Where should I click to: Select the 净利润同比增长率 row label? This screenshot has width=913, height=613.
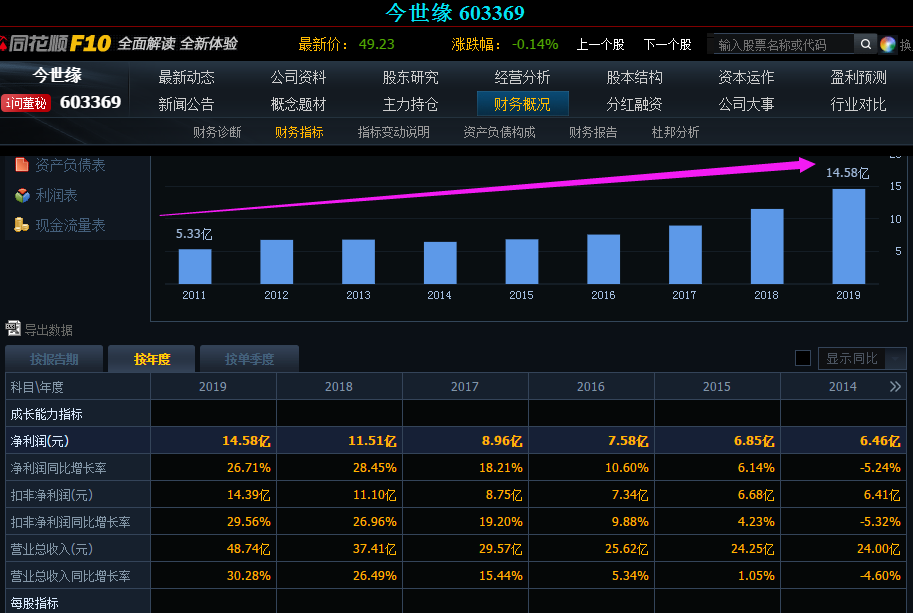[x=58, y=468]
